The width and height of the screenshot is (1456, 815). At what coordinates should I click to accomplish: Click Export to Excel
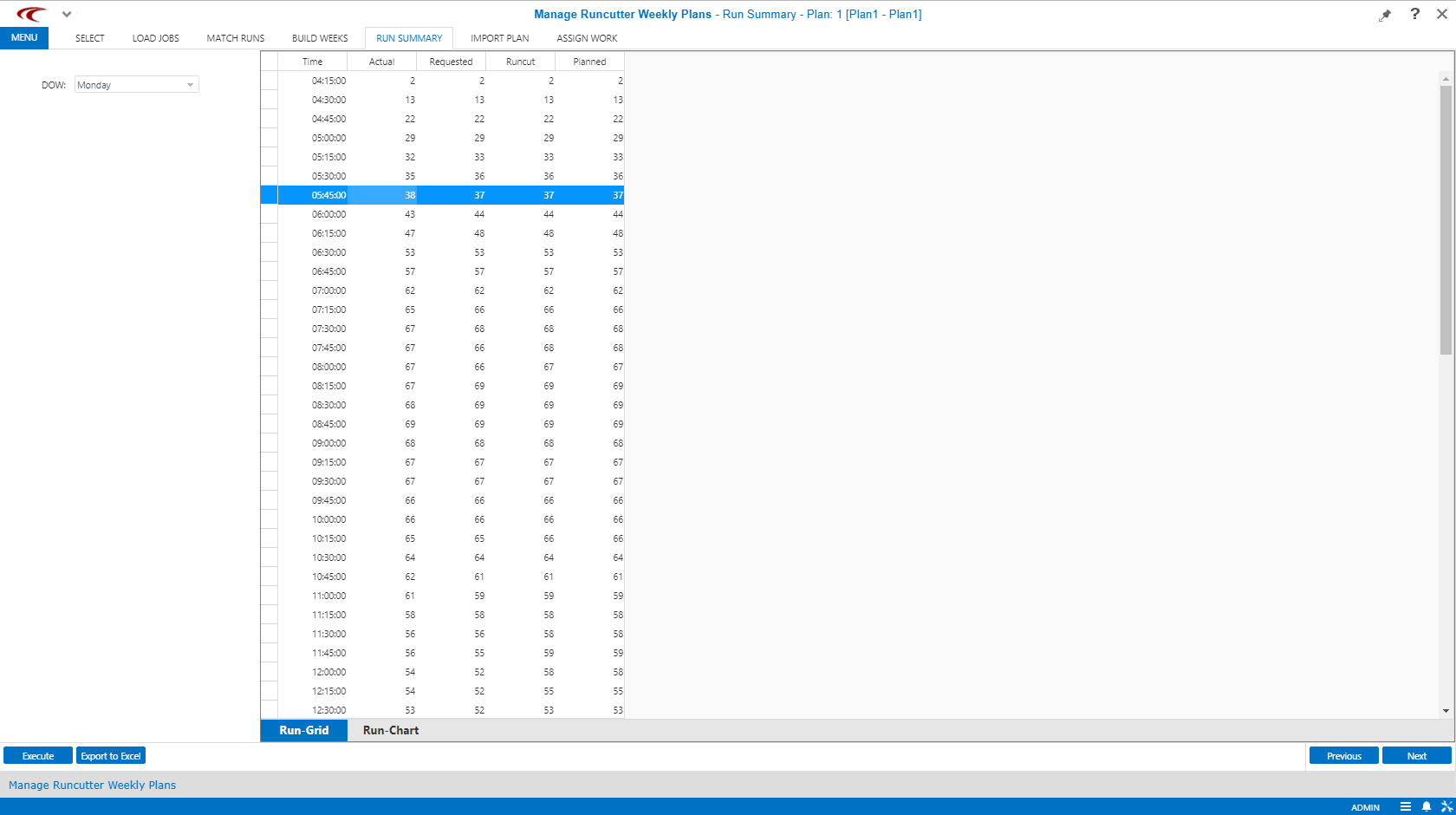(110, 755)
